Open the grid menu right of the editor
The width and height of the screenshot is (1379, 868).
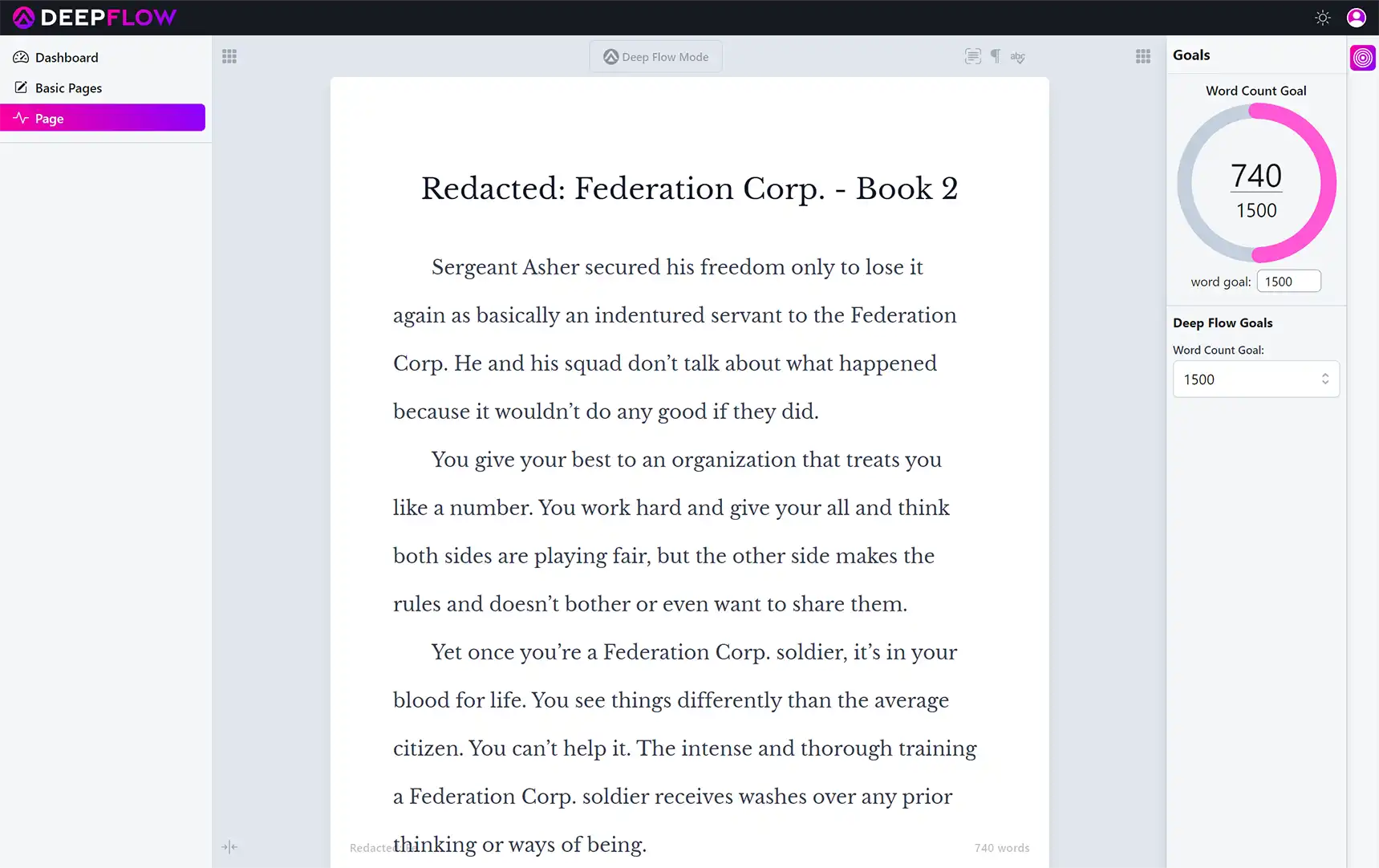tap(1143, 56)
